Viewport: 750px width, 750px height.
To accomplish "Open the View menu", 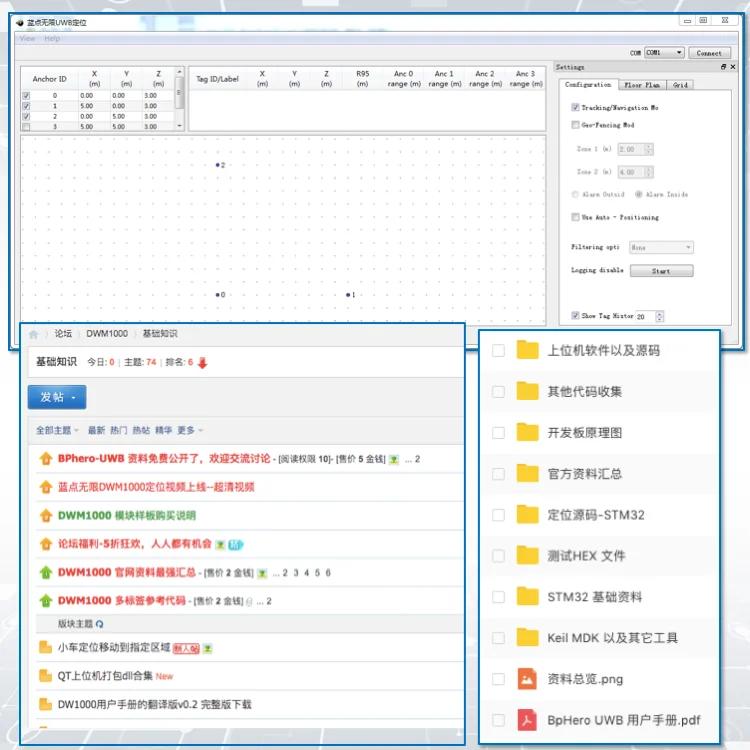I will [x=27, y=38].
